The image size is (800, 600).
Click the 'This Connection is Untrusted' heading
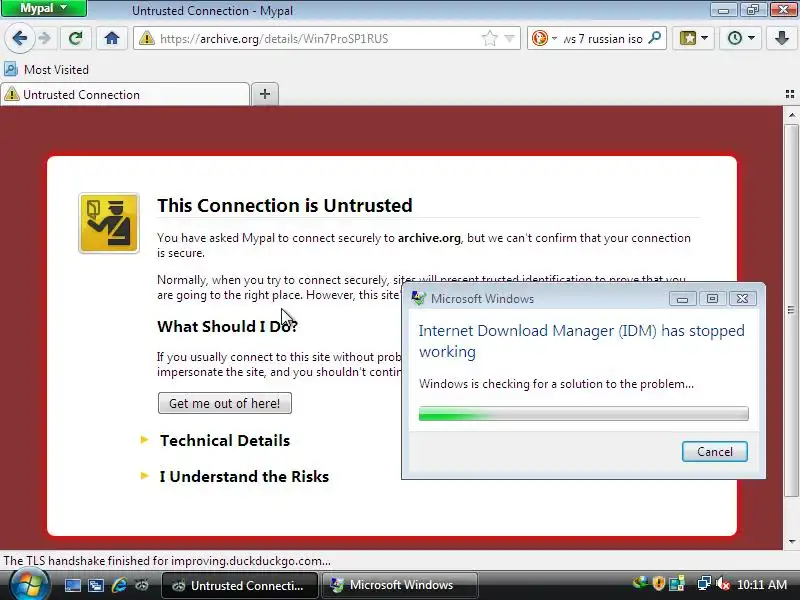point(285,205)
